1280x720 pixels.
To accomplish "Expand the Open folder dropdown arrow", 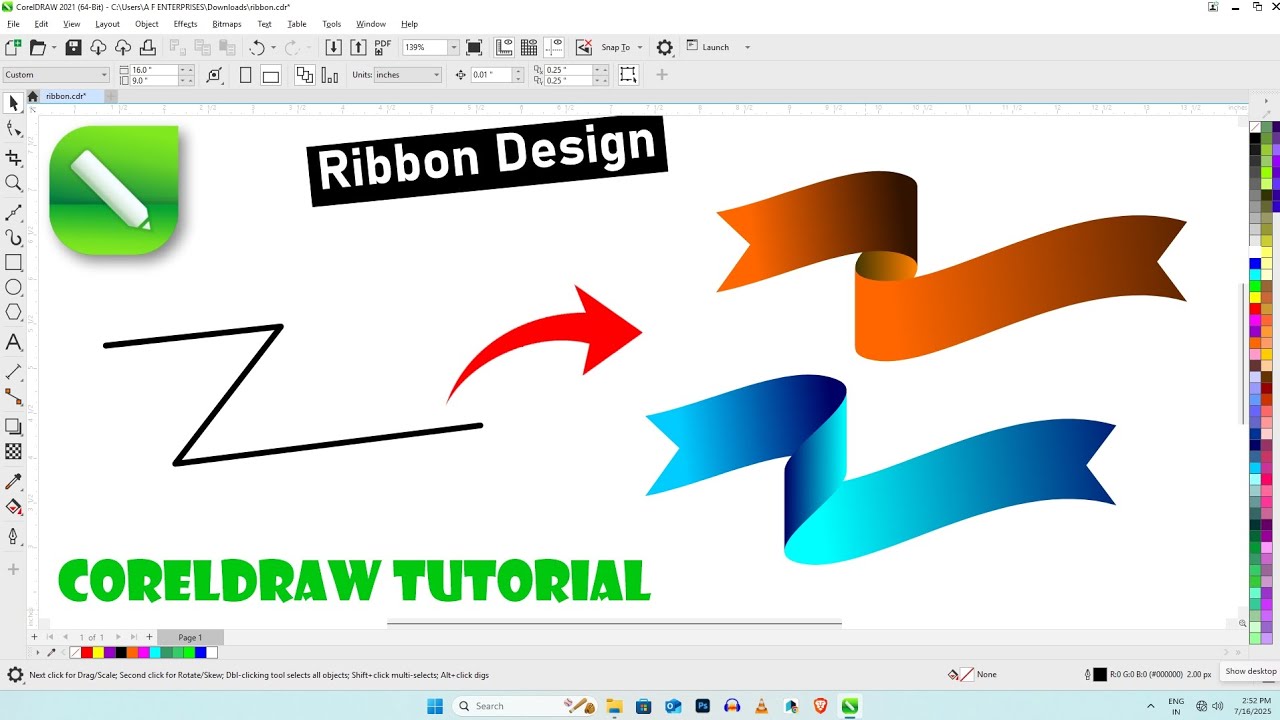I will point(52,47).
